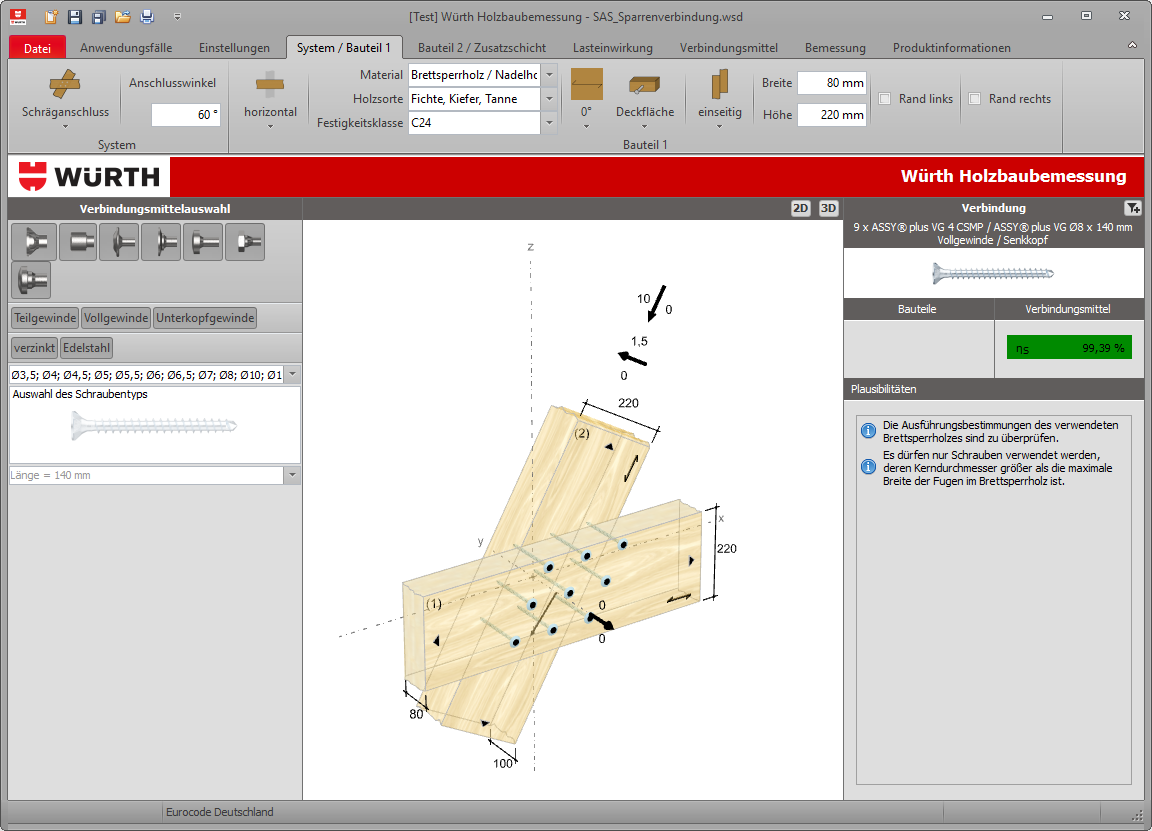Screen dimensions: 1152x831
Task: Click the Würth application logo icon in title bar
Action: coord(18,16)
